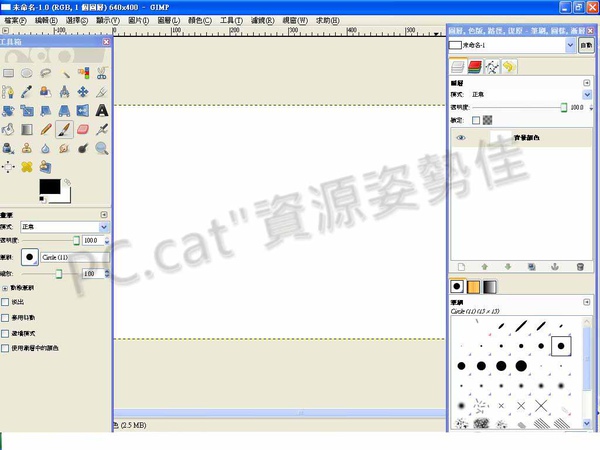Screen dimensions: 600x450
Task: Select the Select by Color tool
Action: 83,73
